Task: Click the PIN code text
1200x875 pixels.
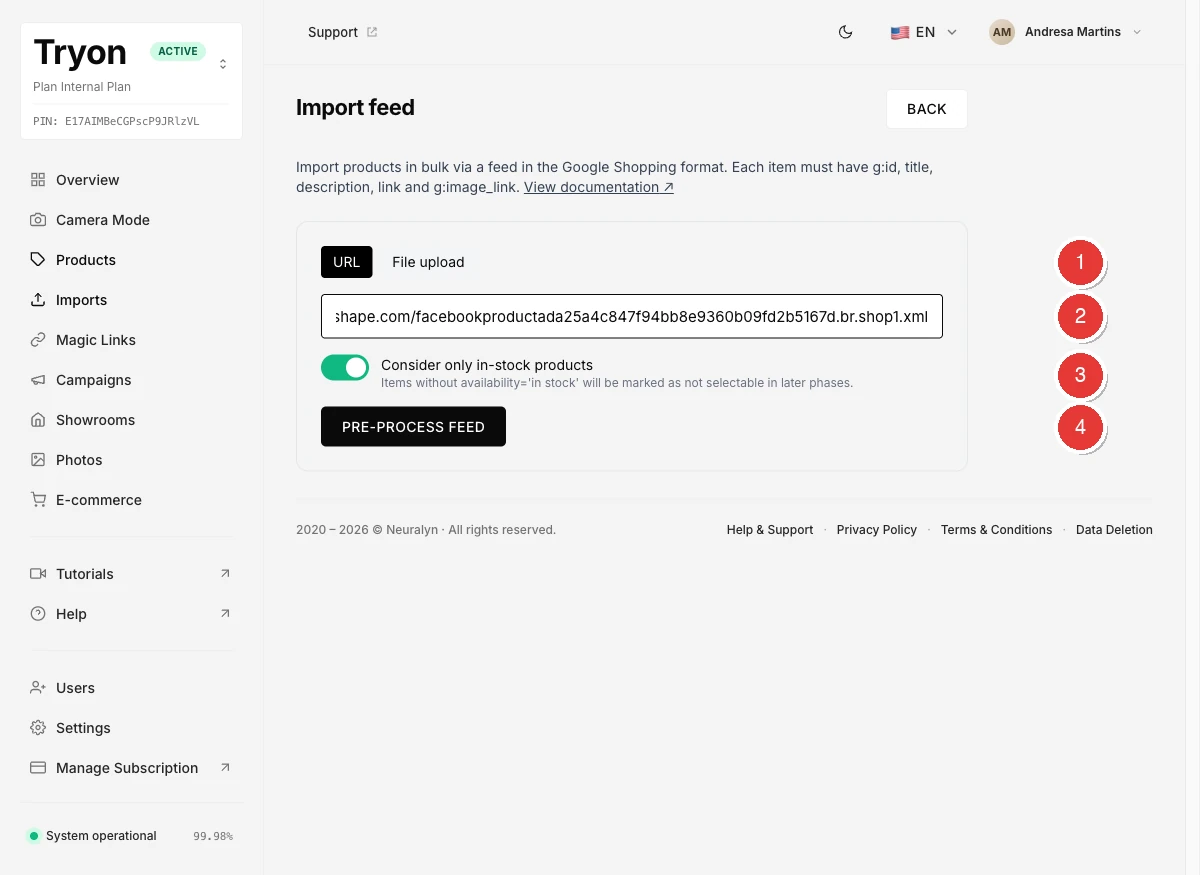Action: (x=116, y=121)
